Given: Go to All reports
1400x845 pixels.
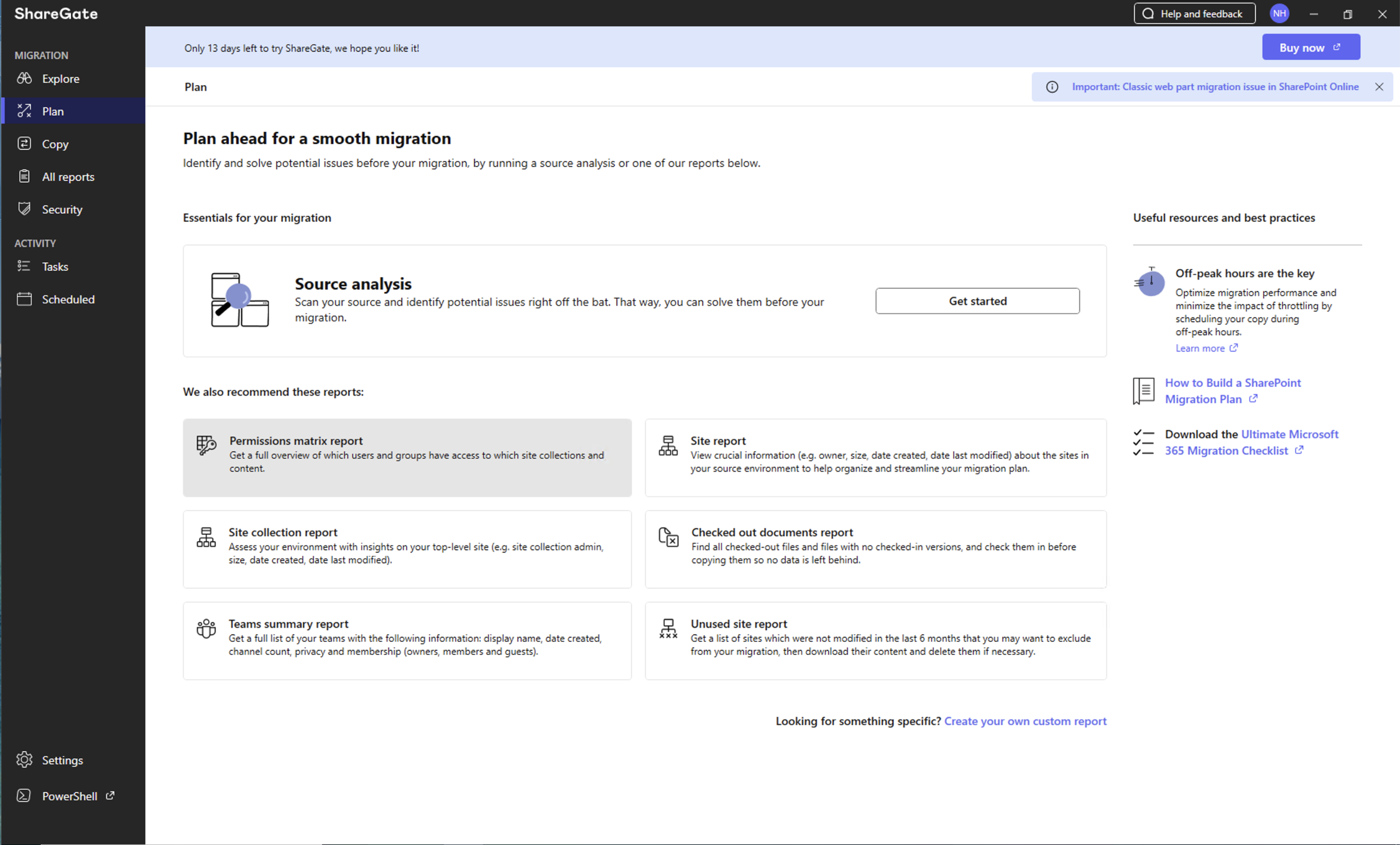Looking at the screenshot, I should pyautogui.click(x=73, y=176).
